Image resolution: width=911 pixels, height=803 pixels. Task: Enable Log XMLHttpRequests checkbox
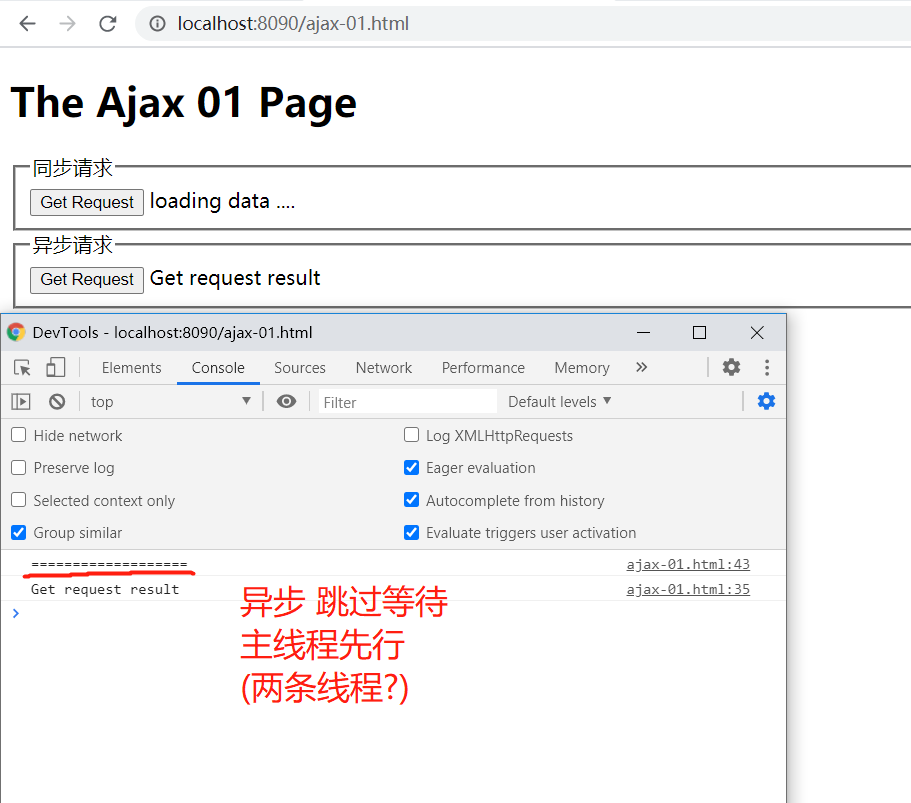[x=411, y=435]
